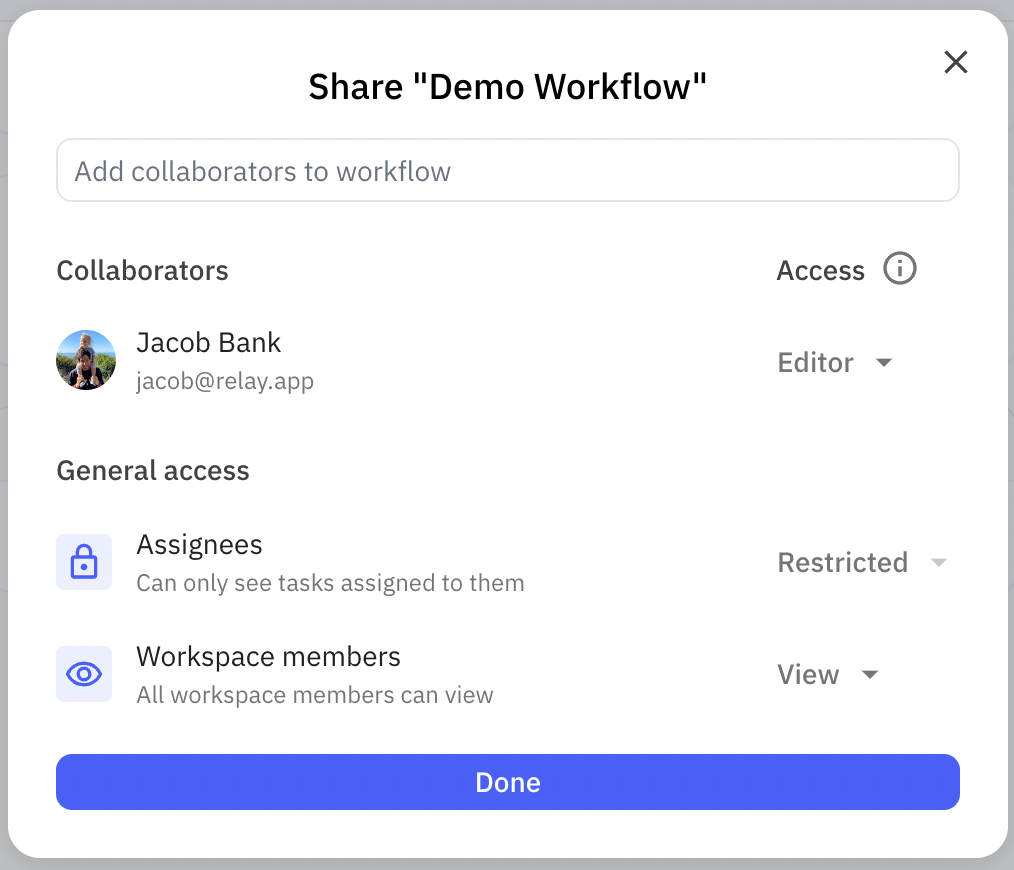Open the View permission dropdown label
Viewport: 1014px width, 870px height.
[x=808, y=675]
